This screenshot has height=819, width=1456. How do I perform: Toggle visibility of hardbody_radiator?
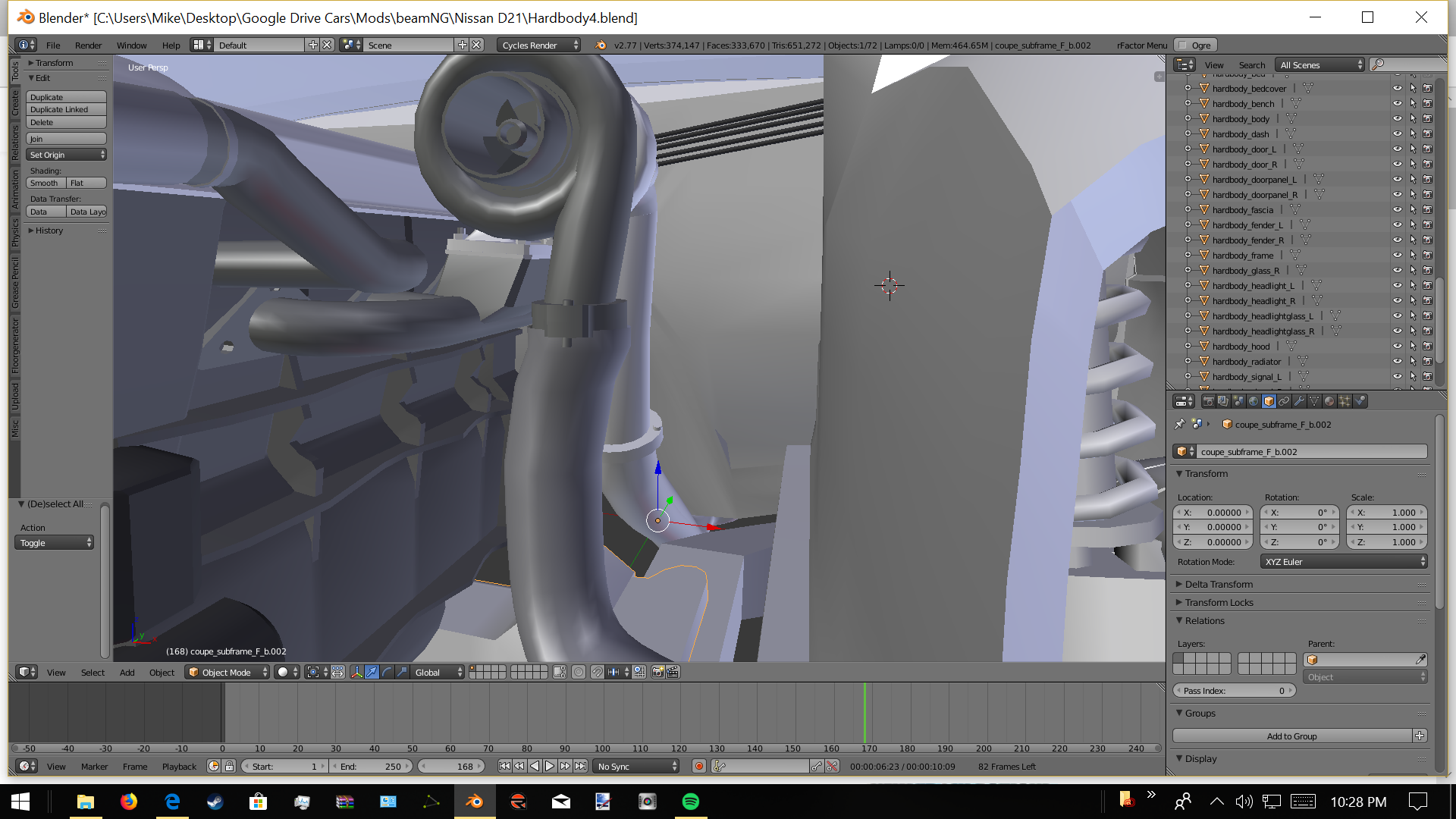(x=1397, y=362)
